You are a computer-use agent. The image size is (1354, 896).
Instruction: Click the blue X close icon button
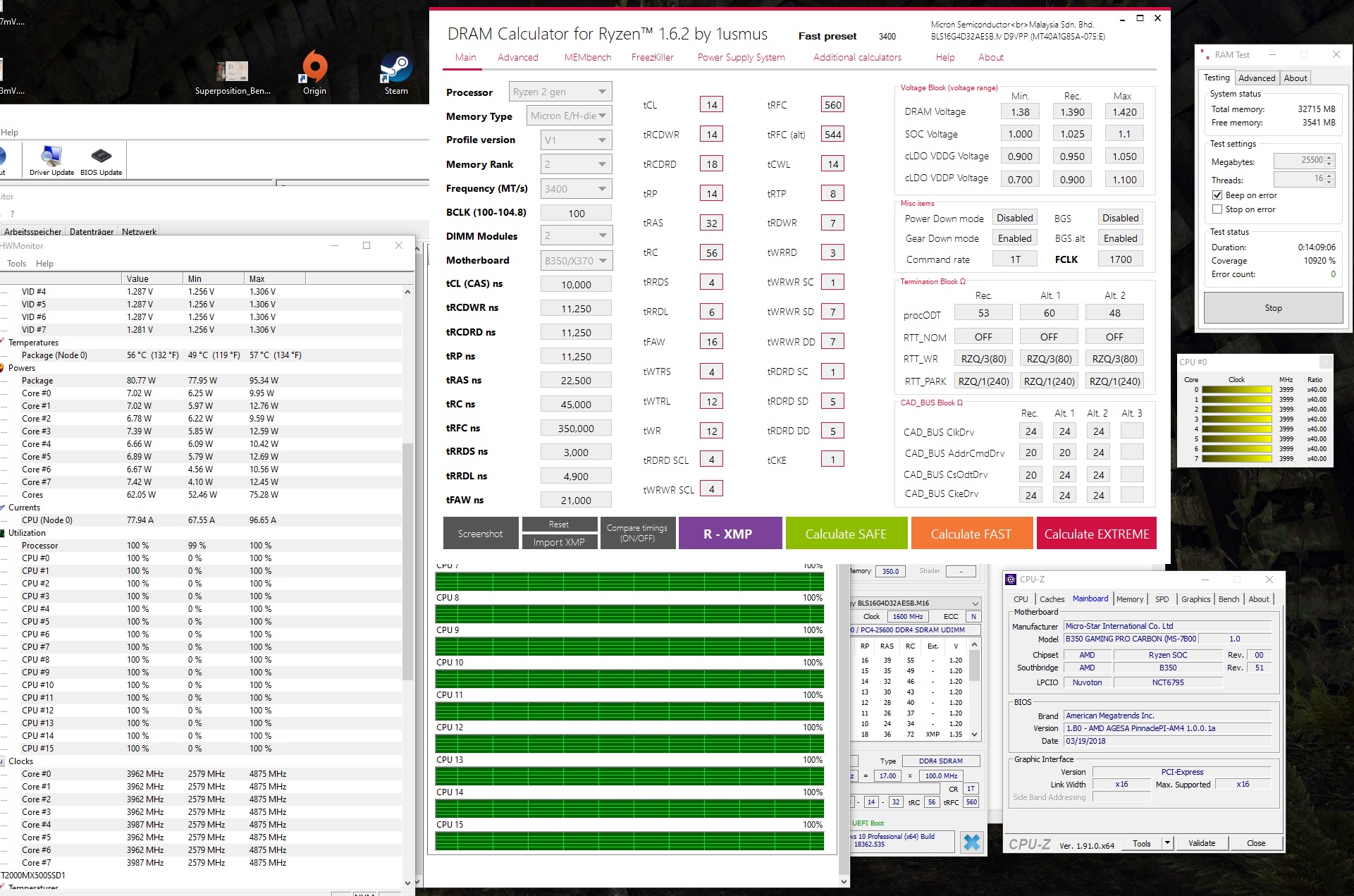tap(972, 842)
